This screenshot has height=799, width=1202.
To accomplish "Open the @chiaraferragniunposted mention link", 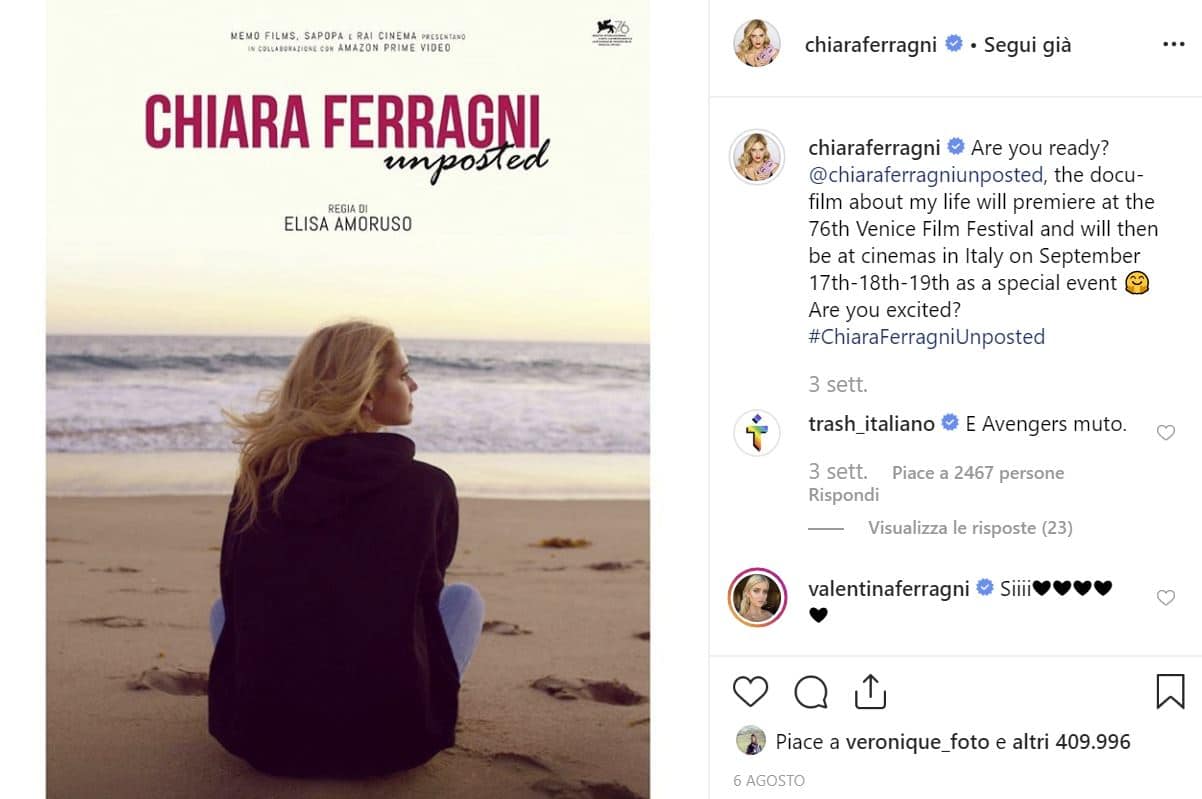I will pos(926,175).
